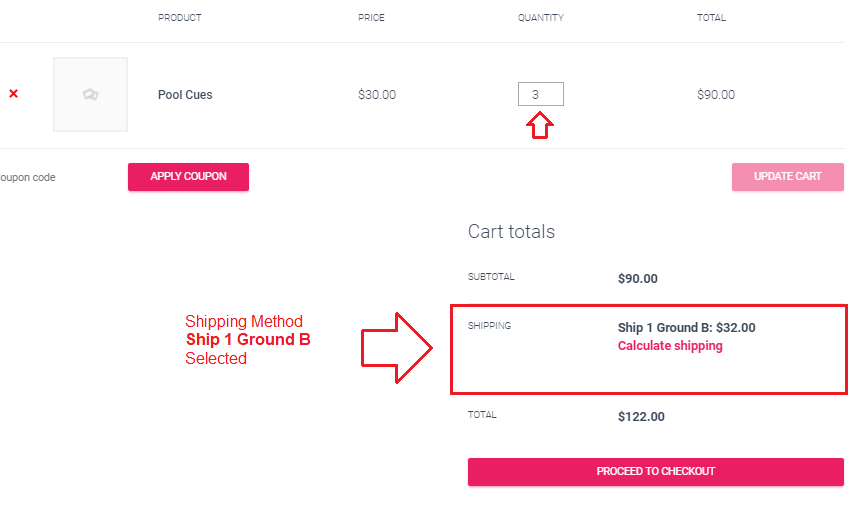Click the red up arrow below quantity
Screen dimensions: 867x526
540,126
